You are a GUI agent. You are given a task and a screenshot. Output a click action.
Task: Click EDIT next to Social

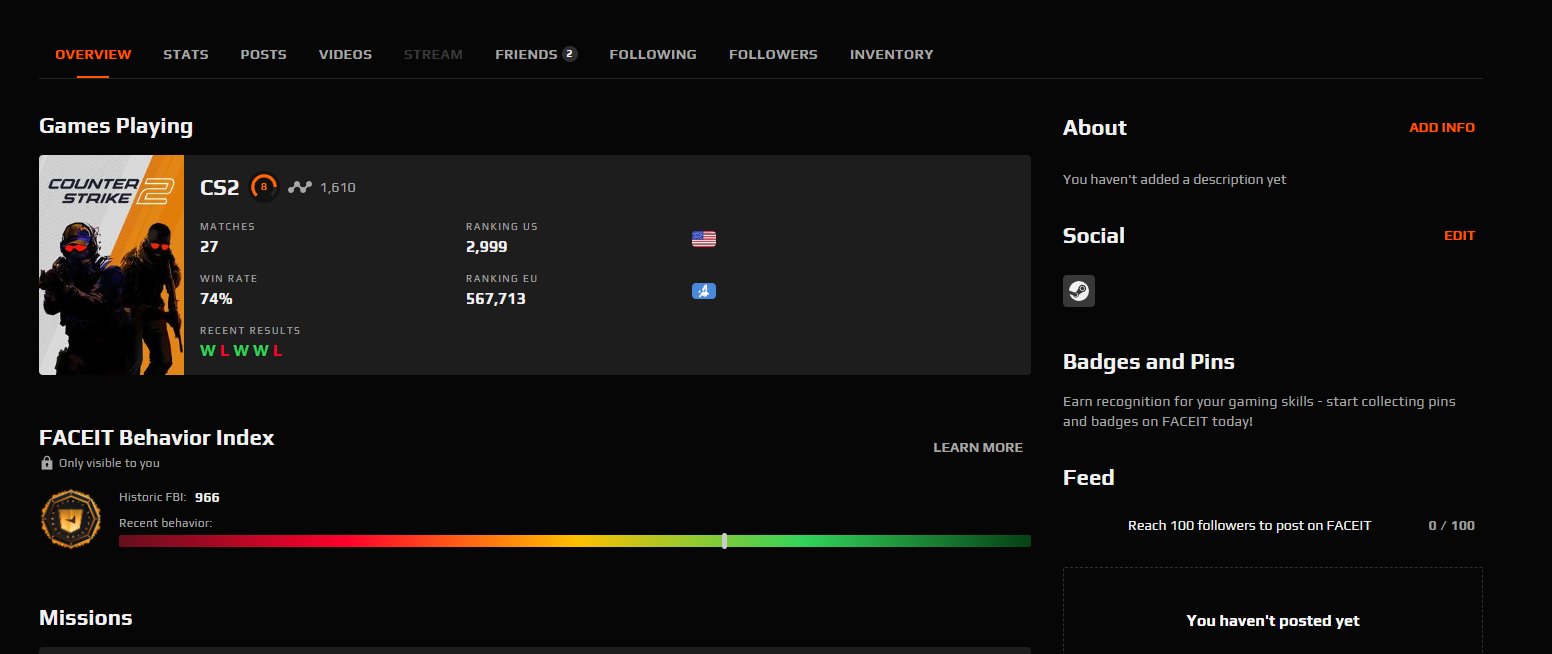pos(1459,236)
